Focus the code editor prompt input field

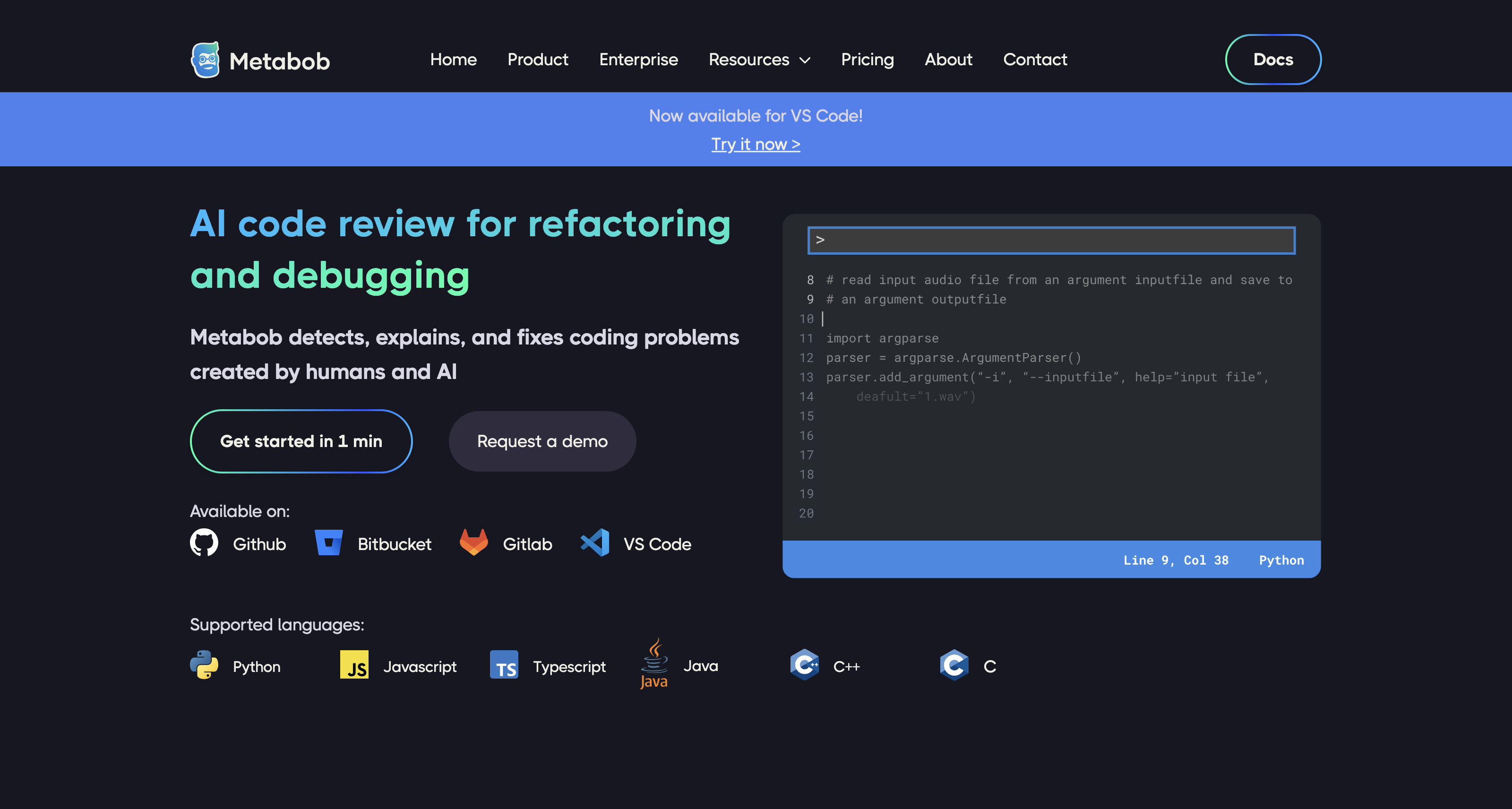pyautogui.click(x=1051, y=240)
